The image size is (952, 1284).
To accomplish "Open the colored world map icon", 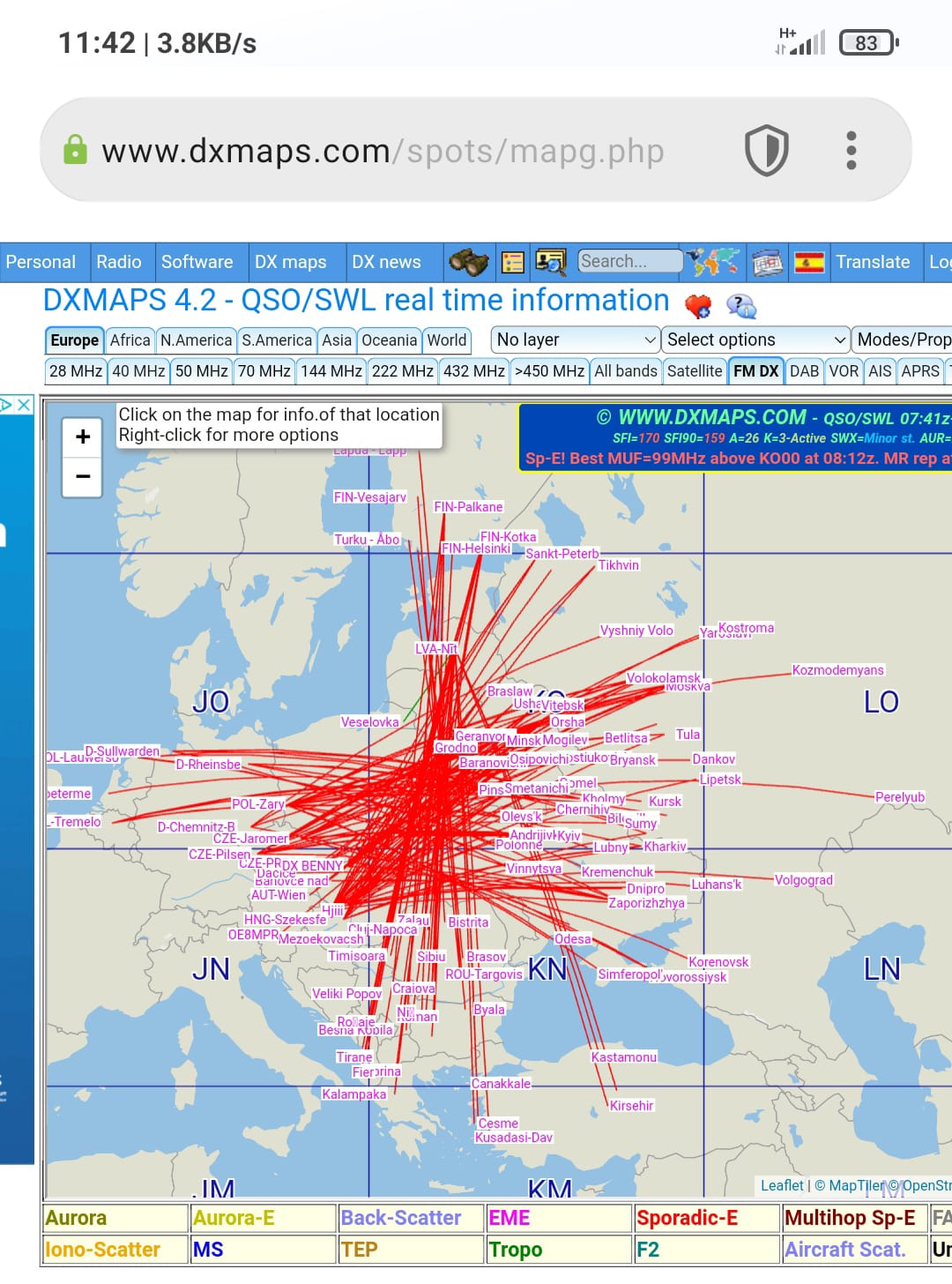I will 712,262.
